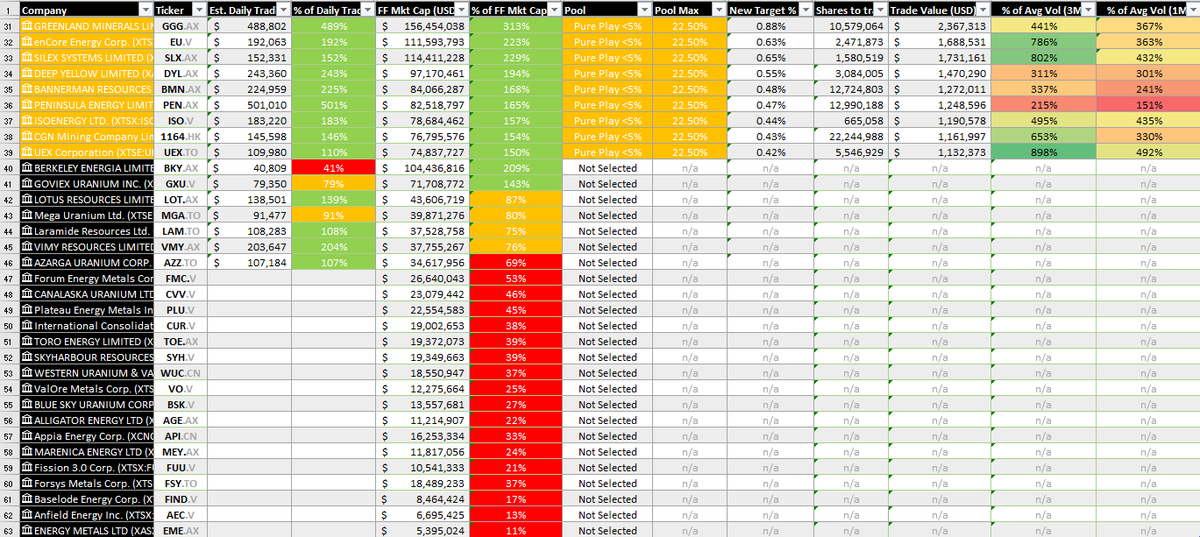Click the stock icon beside BANNERMAN RESOURCES
Viewport: 1200px width, 537px height.
click(26, 89)
